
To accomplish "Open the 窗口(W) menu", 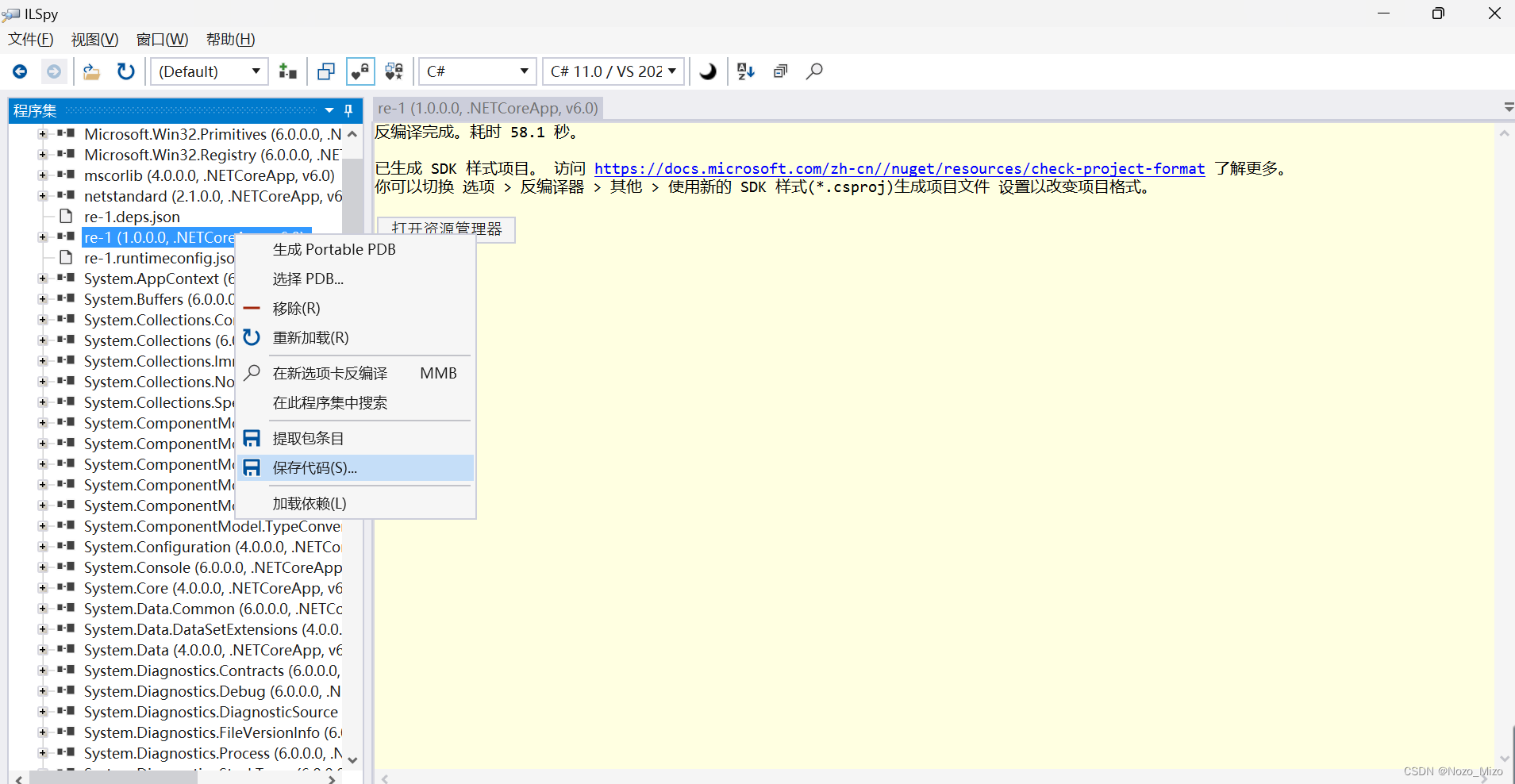I will pyautogui.click(x=162, y=40).
